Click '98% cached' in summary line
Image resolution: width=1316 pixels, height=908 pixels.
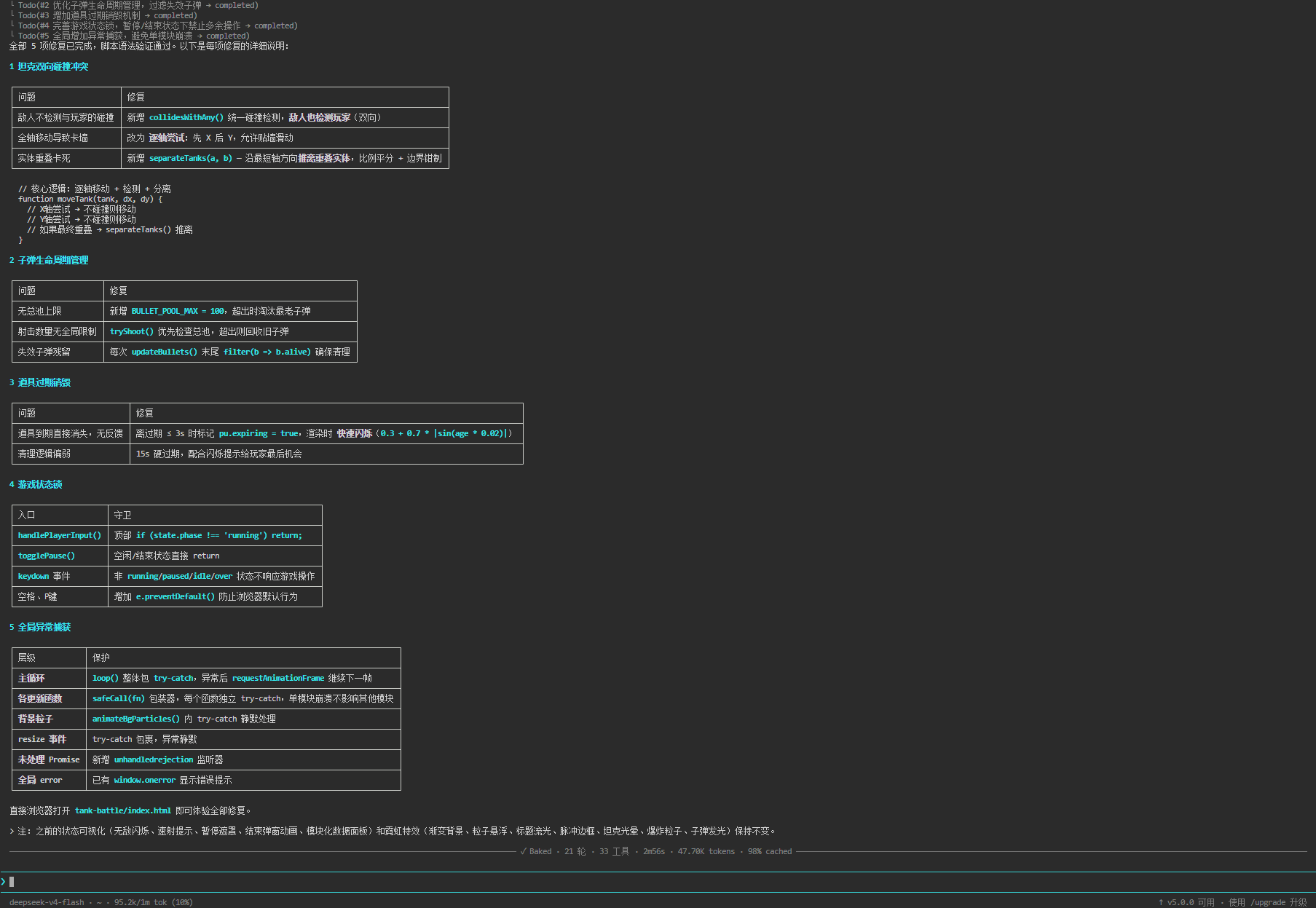tap(770, 851)
